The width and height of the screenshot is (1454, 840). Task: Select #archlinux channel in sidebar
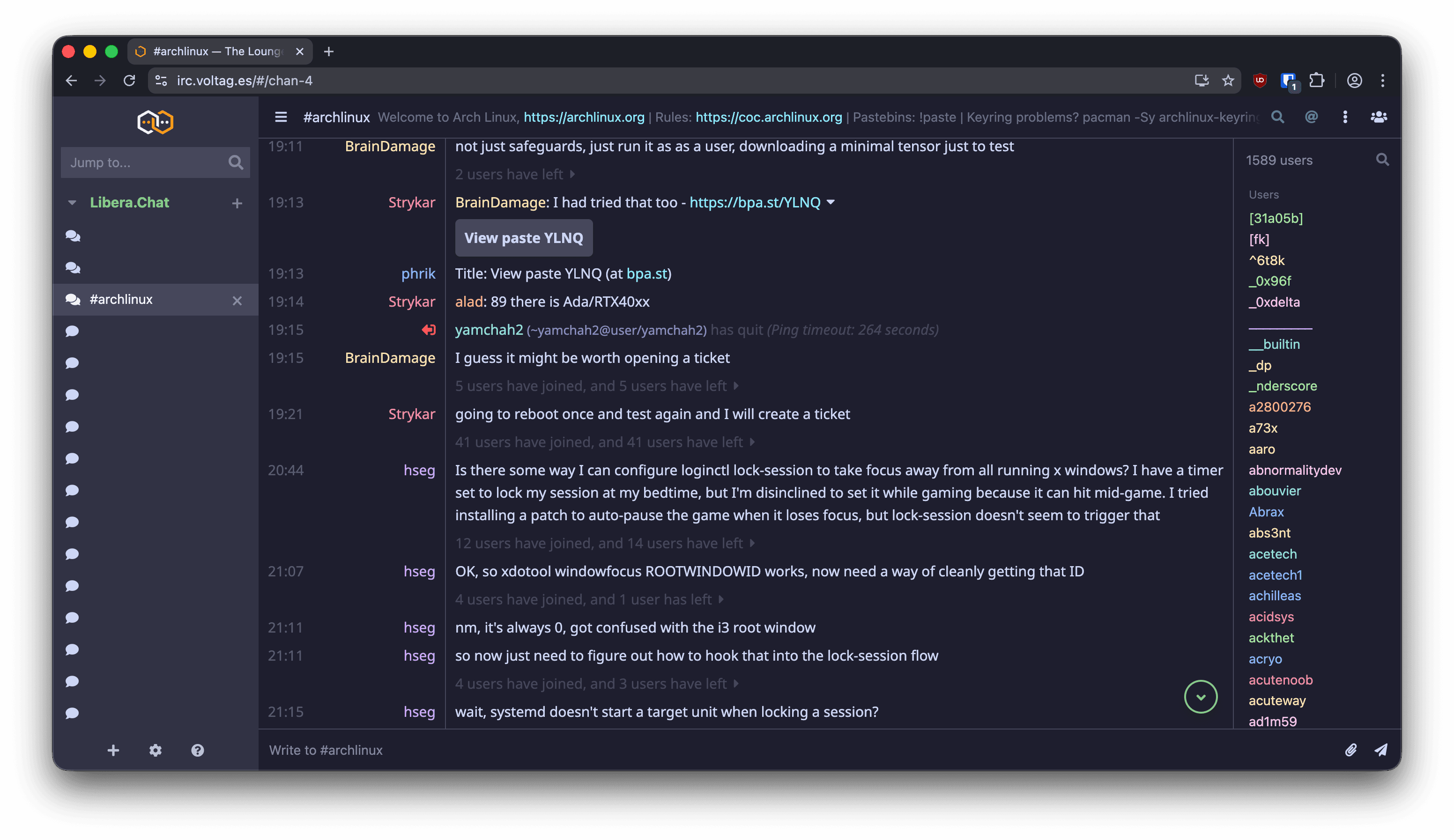(121, 299)
